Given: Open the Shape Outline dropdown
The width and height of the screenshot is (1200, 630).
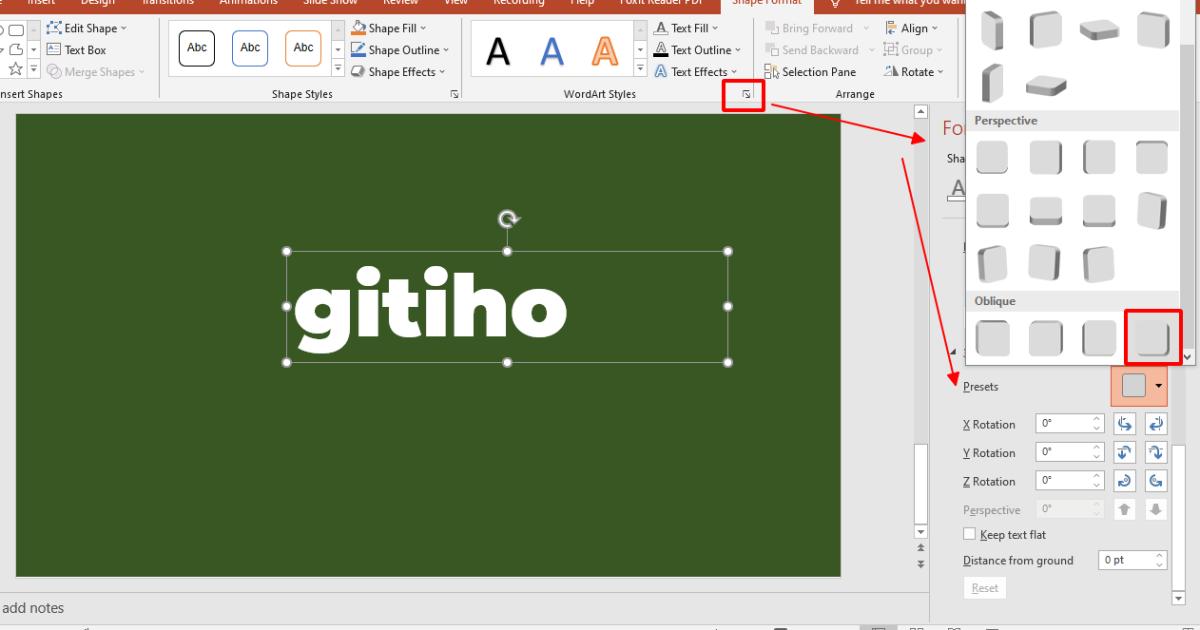Looking at the screenshot, I should (x=400, y=50).
